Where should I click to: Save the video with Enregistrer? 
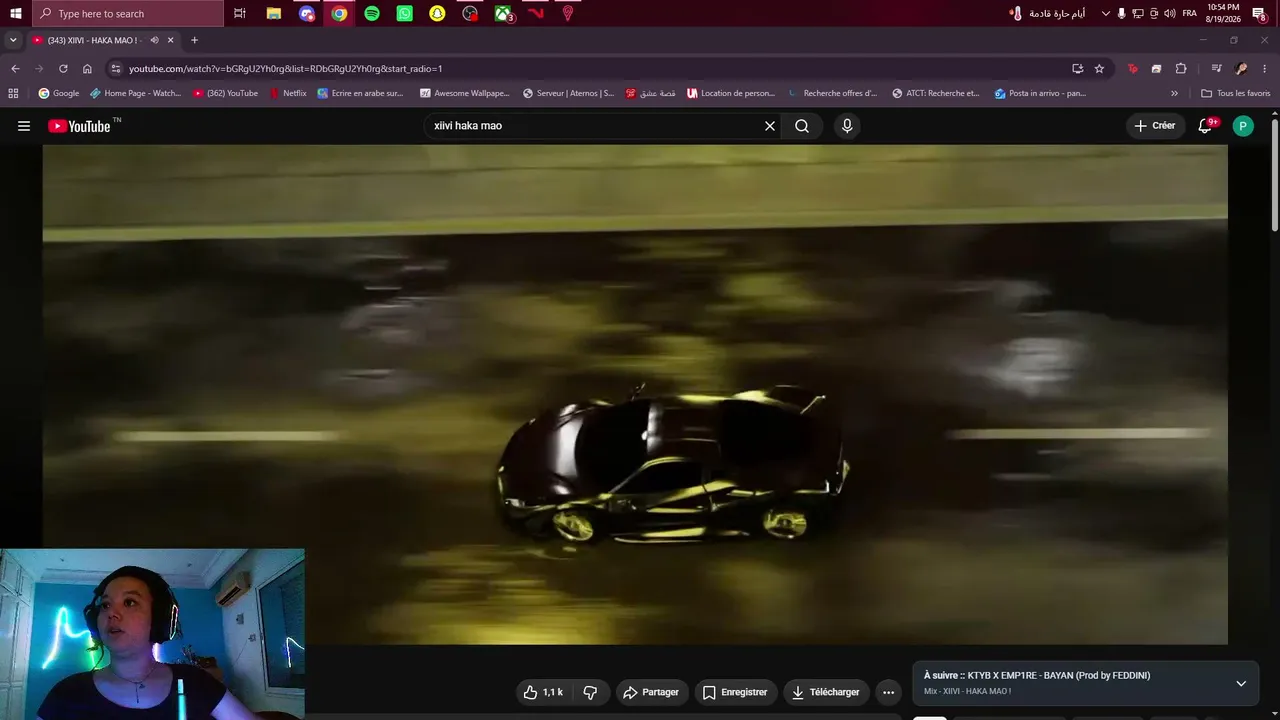point(735,692)
